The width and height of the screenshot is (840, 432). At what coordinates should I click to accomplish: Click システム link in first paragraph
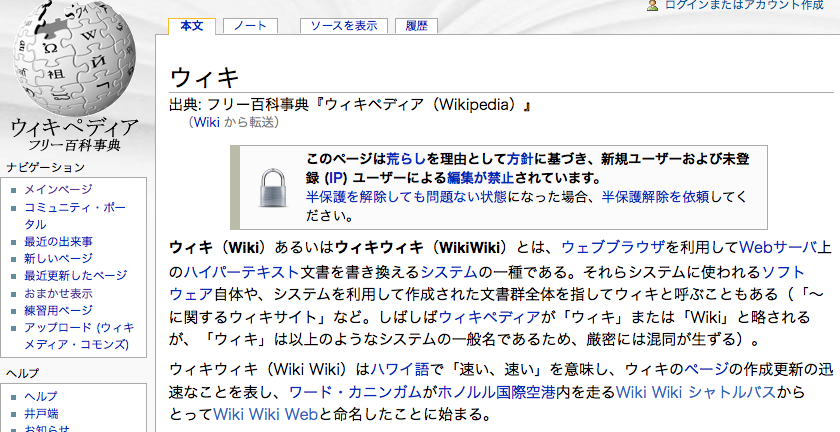click(449, 272)
